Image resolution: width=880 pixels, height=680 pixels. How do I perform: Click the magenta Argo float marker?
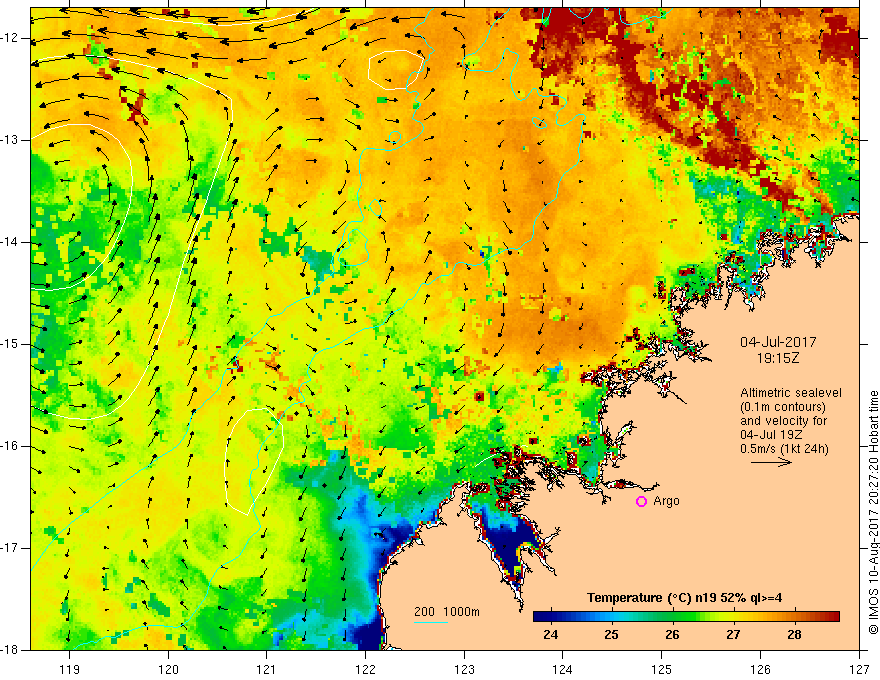point(641,502)
